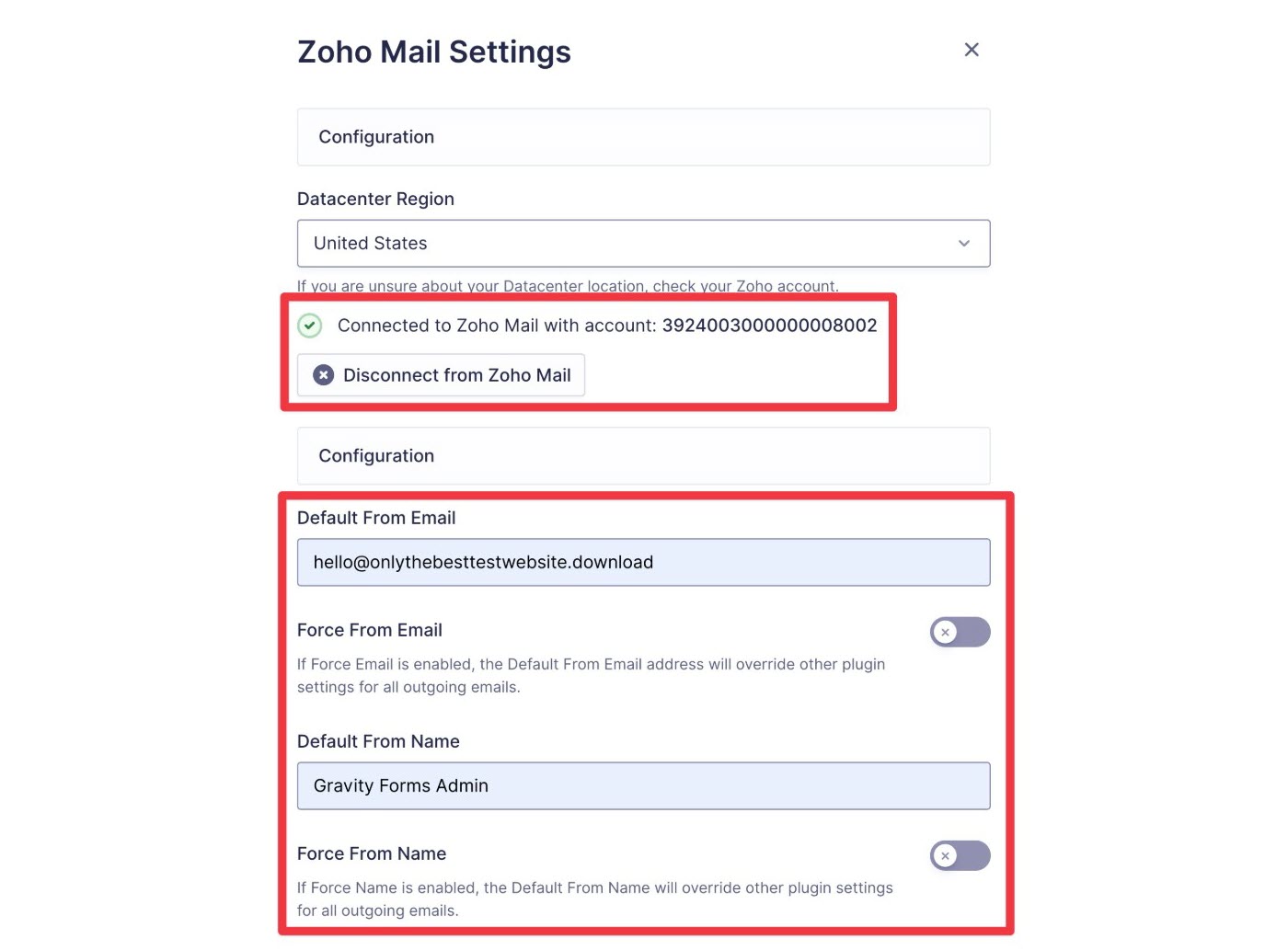
Task: Disconnect from Zoho Mail
Action: point(441,375)
